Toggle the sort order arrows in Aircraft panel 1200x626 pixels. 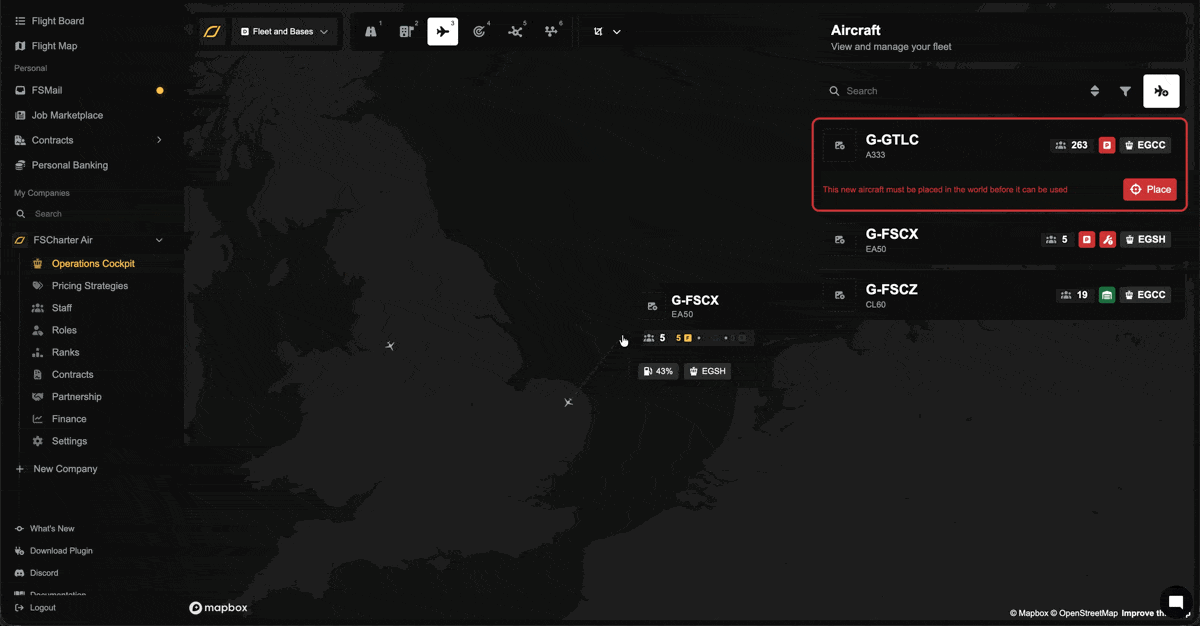(x=1095, y=91)
